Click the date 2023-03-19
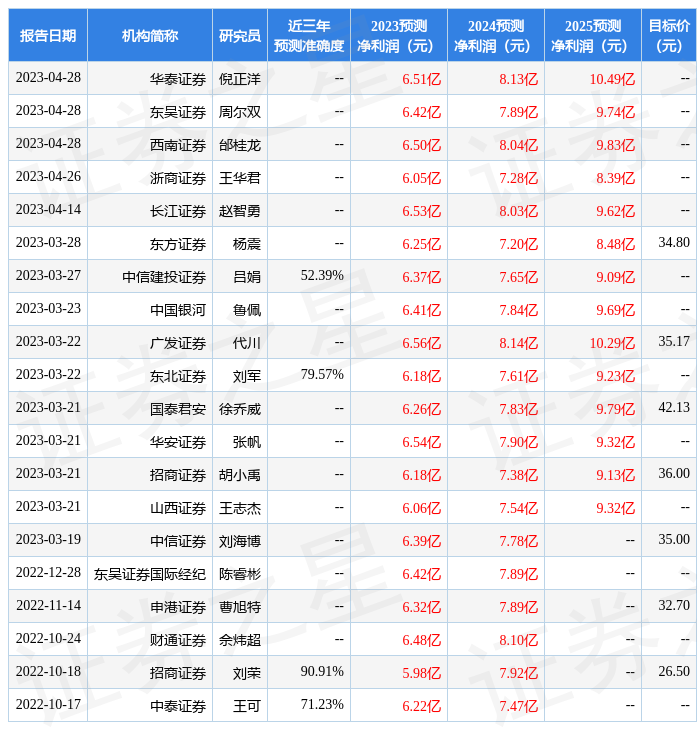Image resolution: width=697 pixels, height=730 pixels. pos(48,540)
